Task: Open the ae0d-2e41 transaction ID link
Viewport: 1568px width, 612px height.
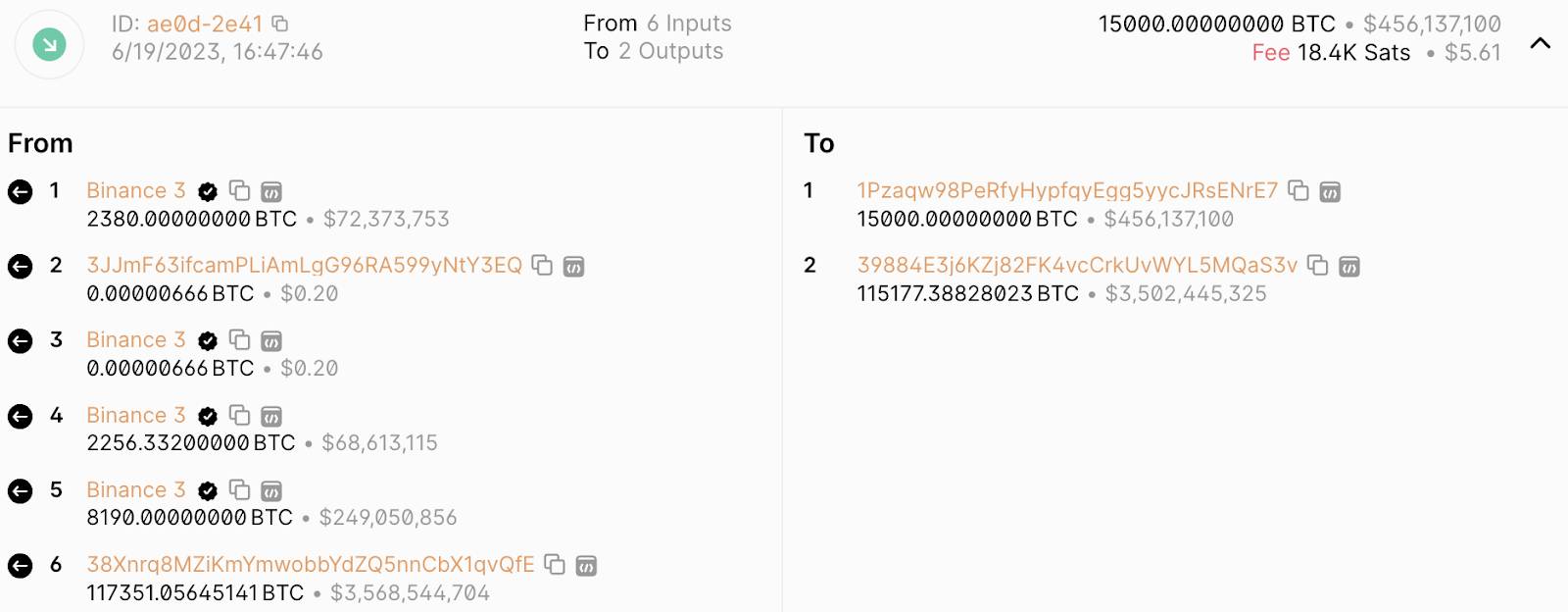Action: click(x=205, y=24)
